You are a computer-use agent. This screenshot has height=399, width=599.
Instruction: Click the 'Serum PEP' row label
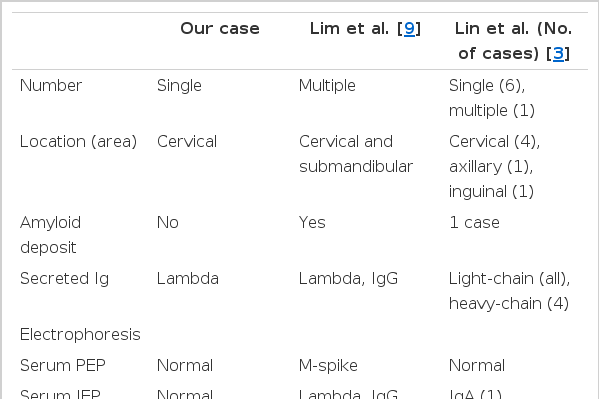(63, 365)
